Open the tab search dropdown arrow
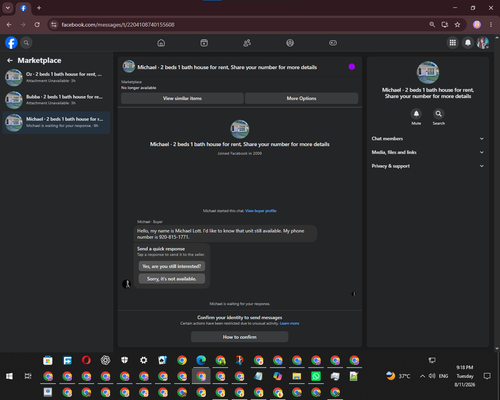 click(8, 8)
